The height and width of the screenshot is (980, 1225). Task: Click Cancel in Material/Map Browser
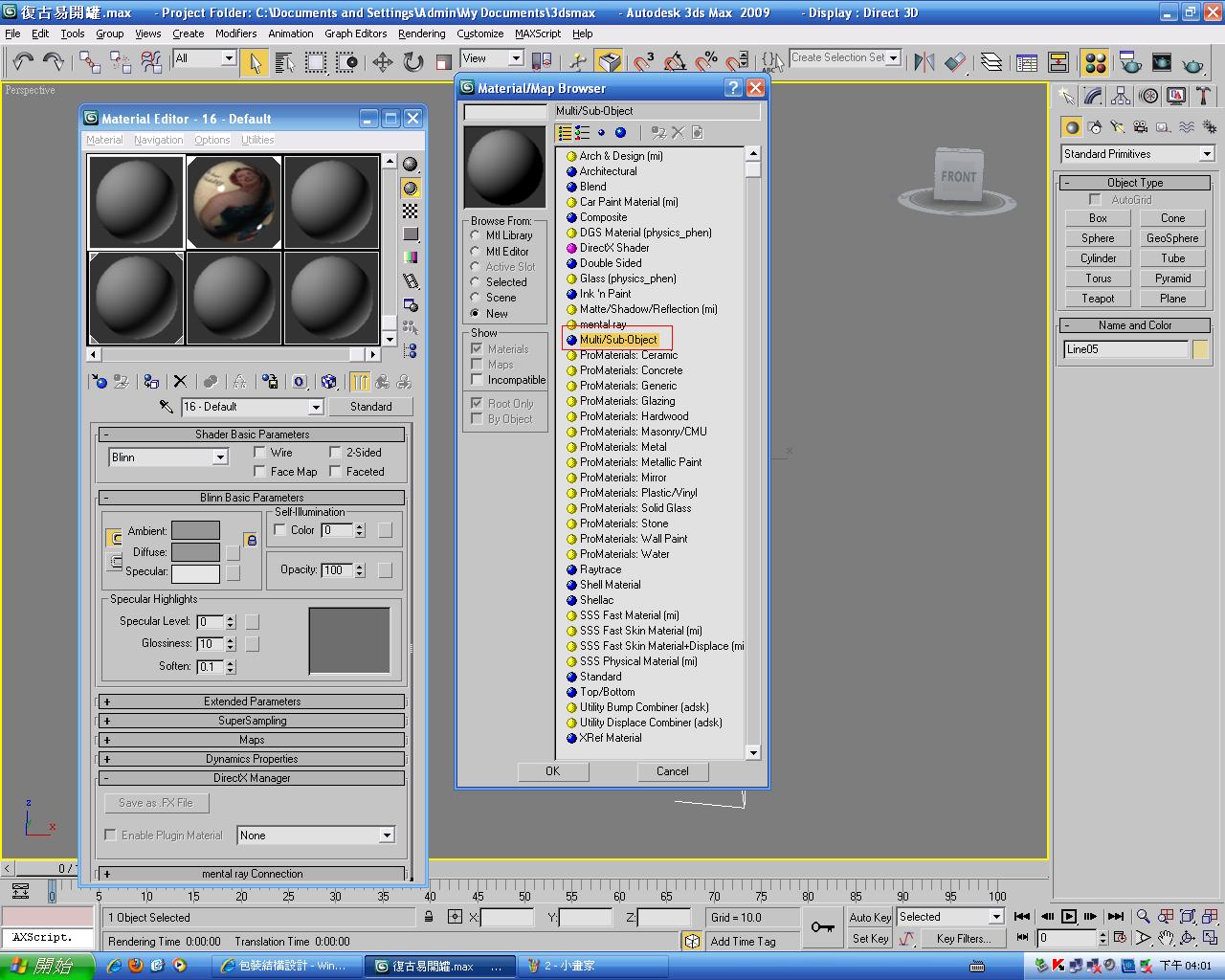pyautogui.click(x=673, y=771)
